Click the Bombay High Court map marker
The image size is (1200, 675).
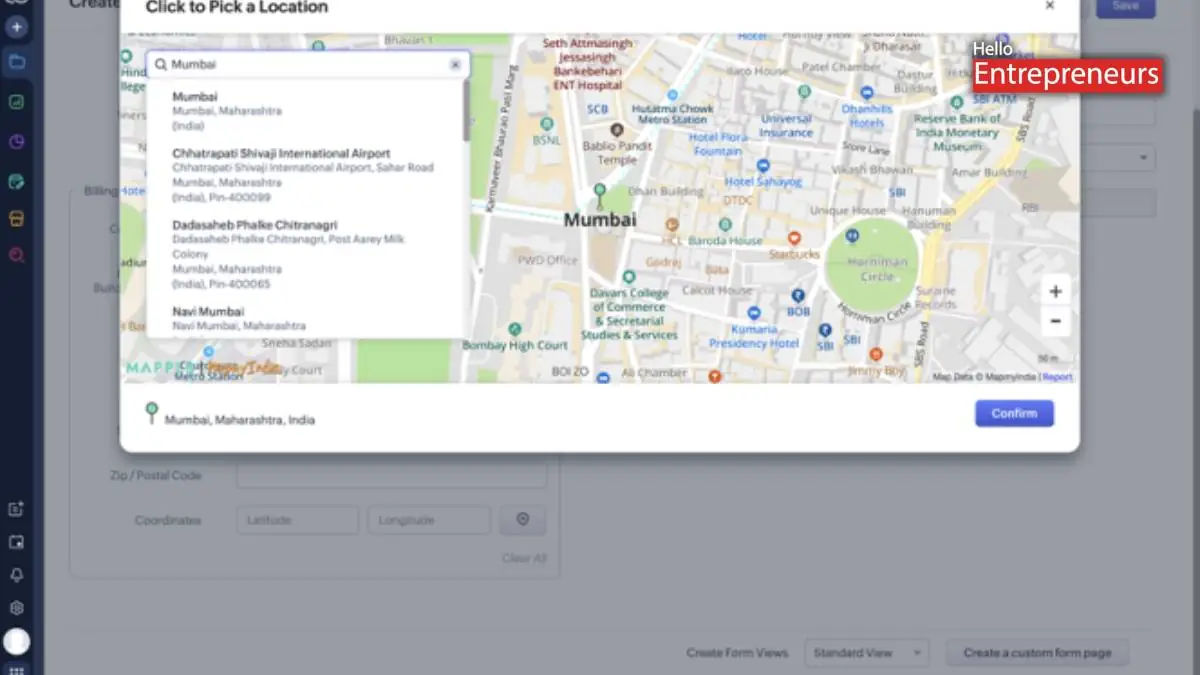point(514,328)
